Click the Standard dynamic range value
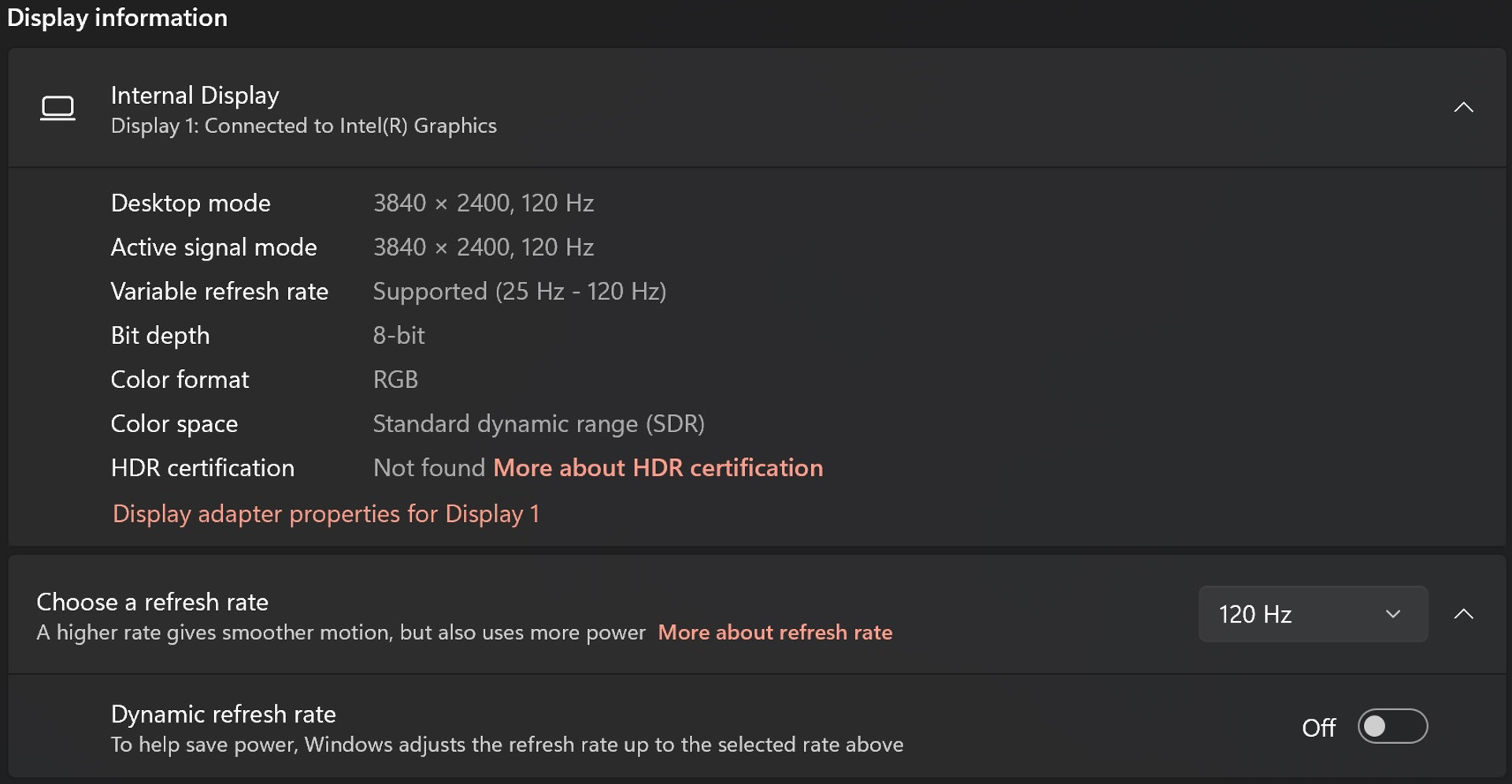The image size is (1512, 784). pos(539,424)
